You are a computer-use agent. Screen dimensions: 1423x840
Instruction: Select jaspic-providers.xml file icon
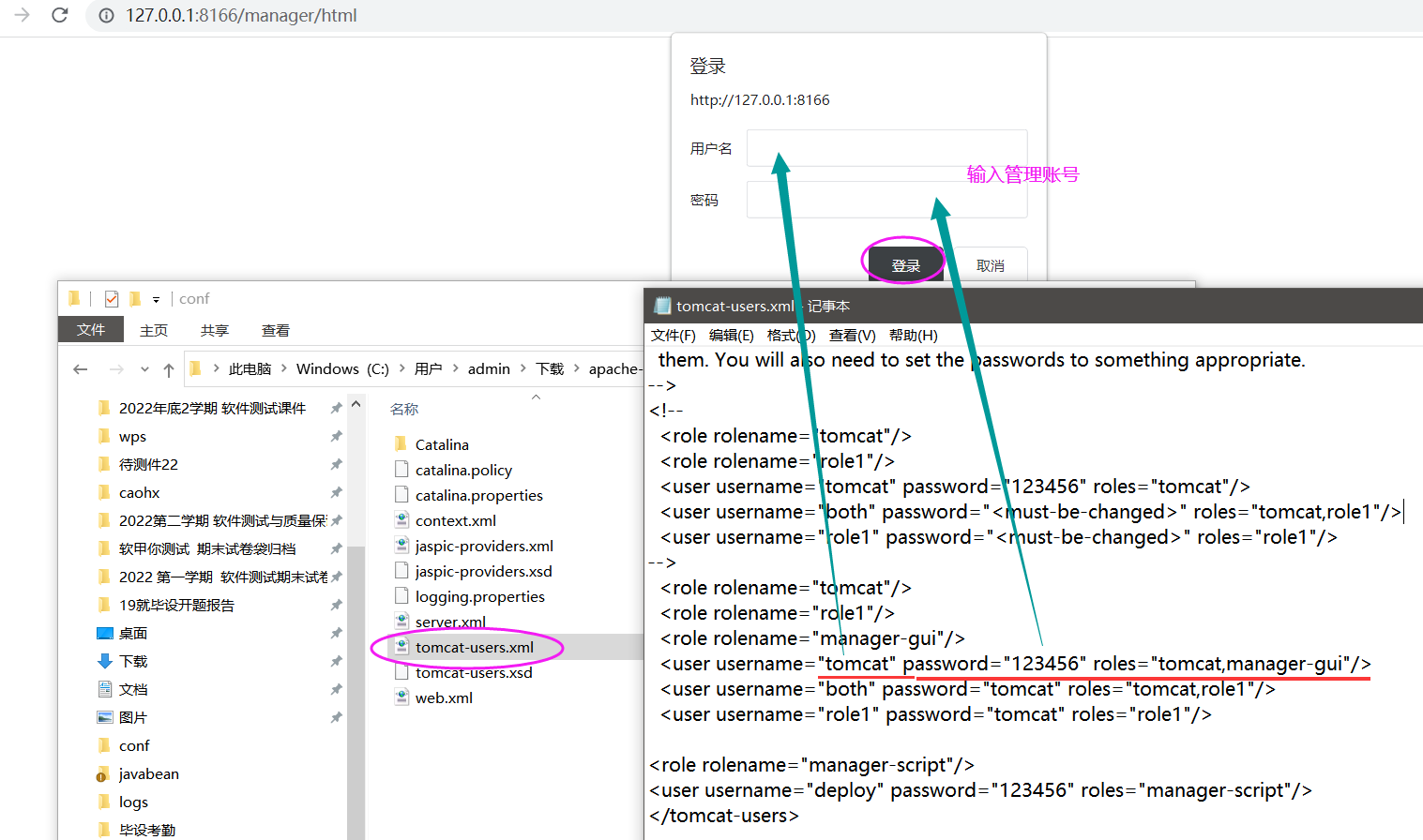(401, 546)
